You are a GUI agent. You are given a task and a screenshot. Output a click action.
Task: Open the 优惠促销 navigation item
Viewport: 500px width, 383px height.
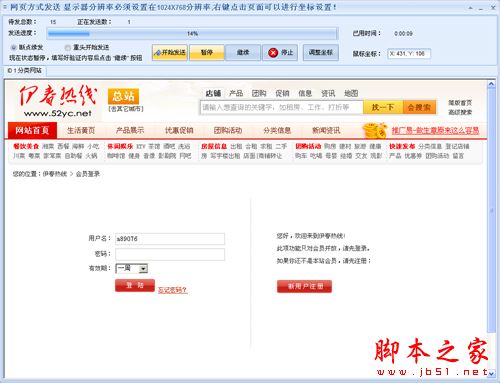[179, 130]
